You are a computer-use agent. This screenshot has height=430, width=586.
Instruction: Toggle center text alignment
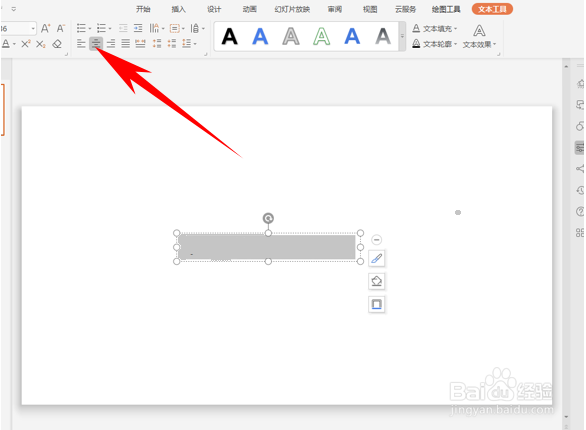point(96,44)
